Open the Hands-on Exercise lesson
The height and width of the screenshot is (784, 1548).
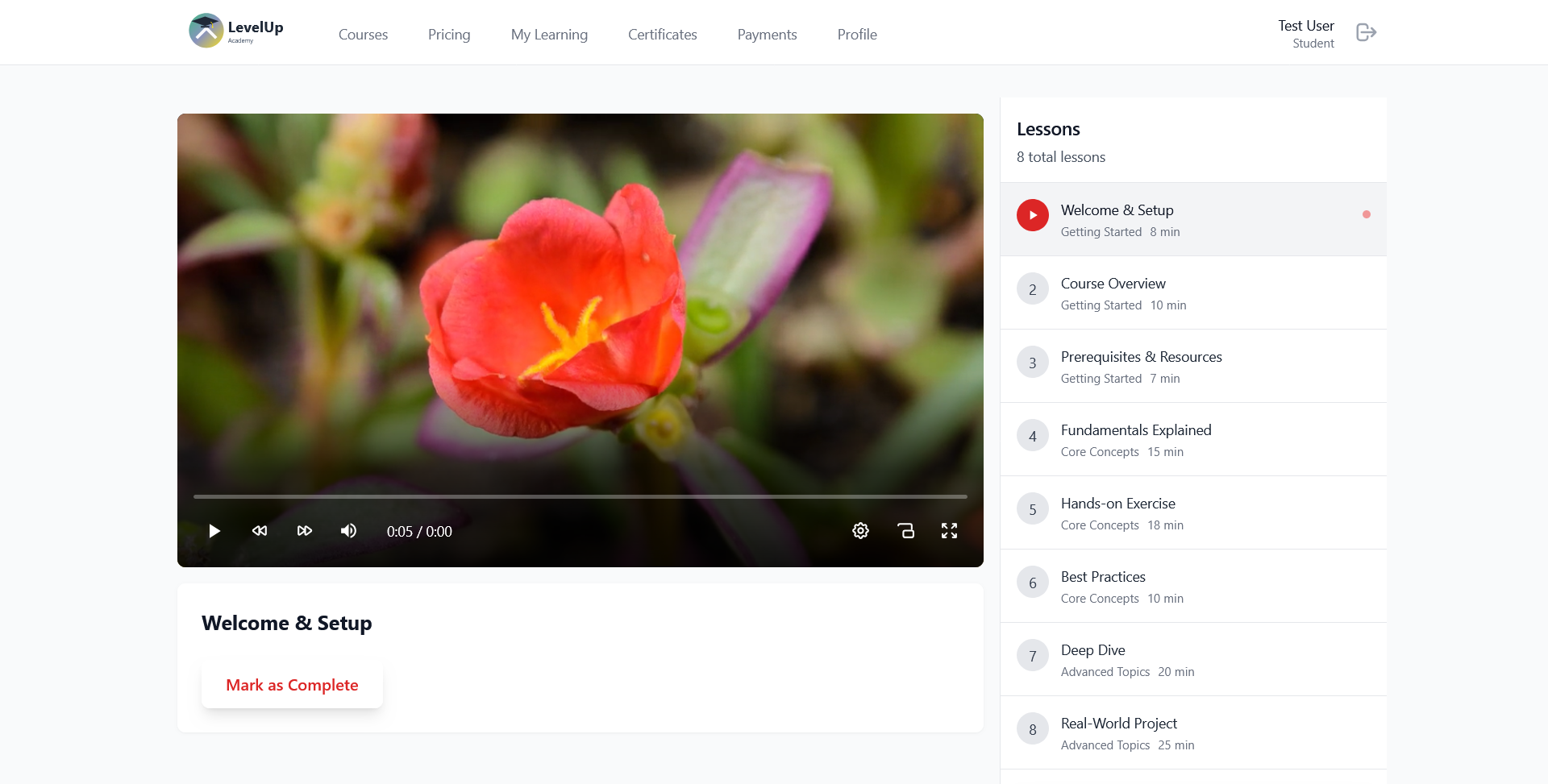tap(1117, 504)
